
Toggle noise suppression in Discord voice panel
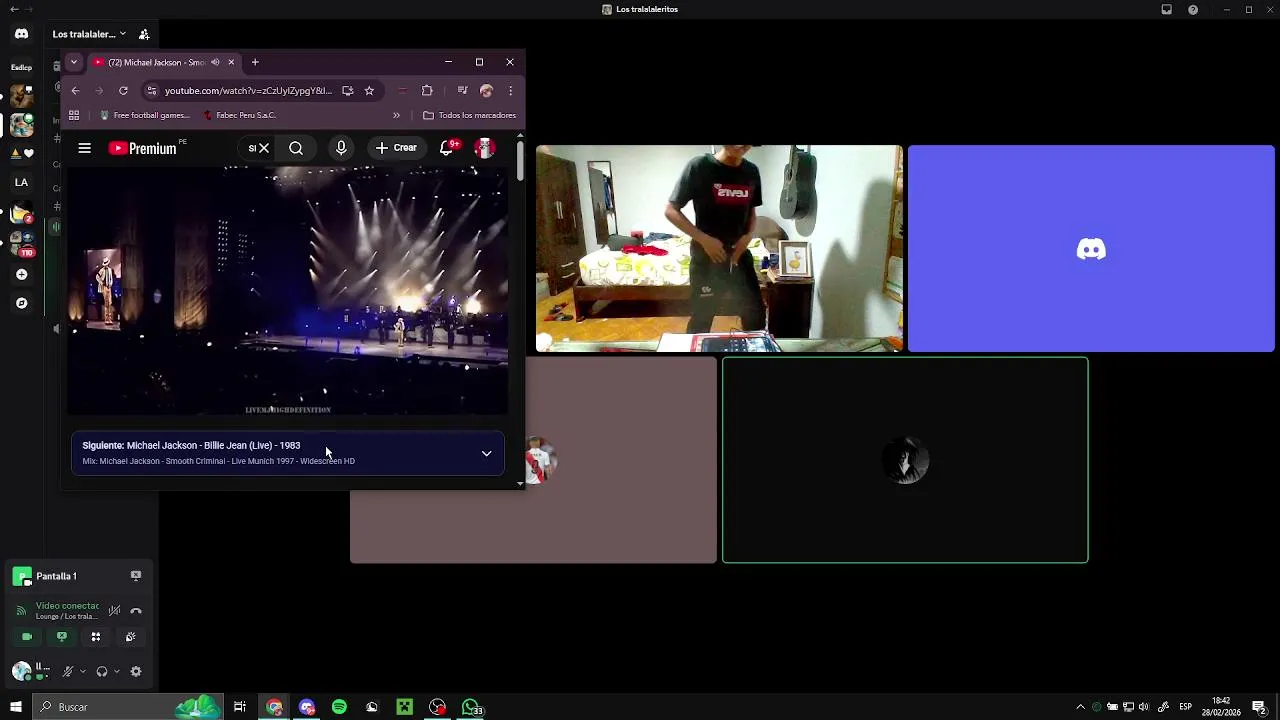tap(114, 610)
